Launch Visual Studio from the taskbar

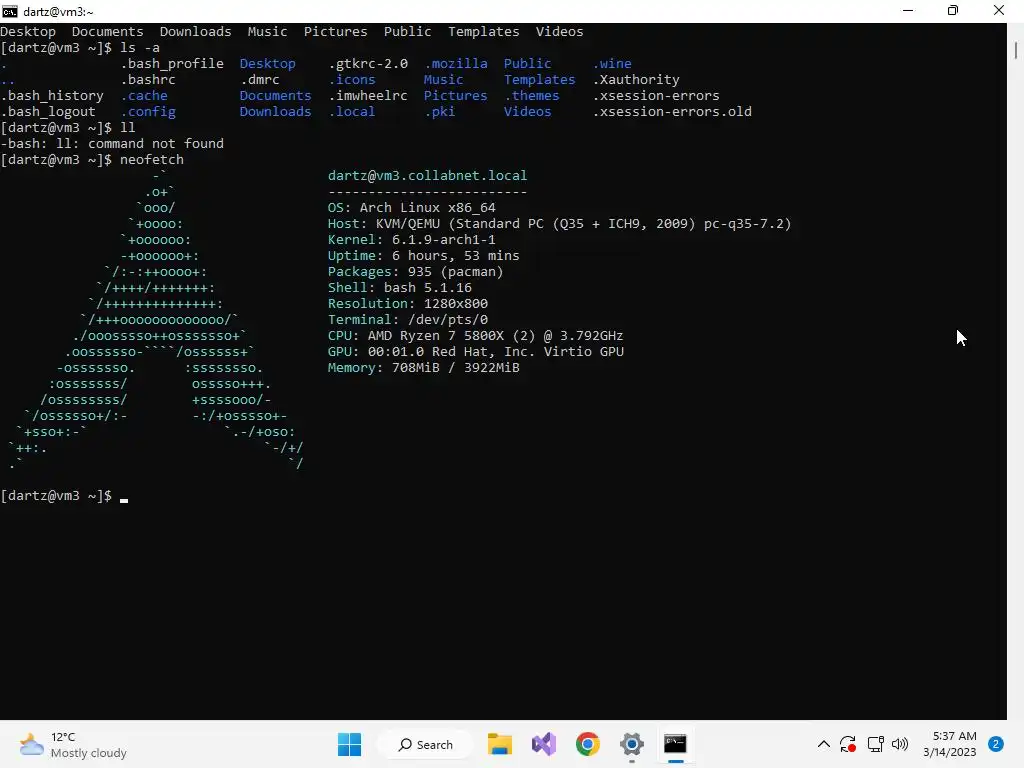(x=543, y=744)
